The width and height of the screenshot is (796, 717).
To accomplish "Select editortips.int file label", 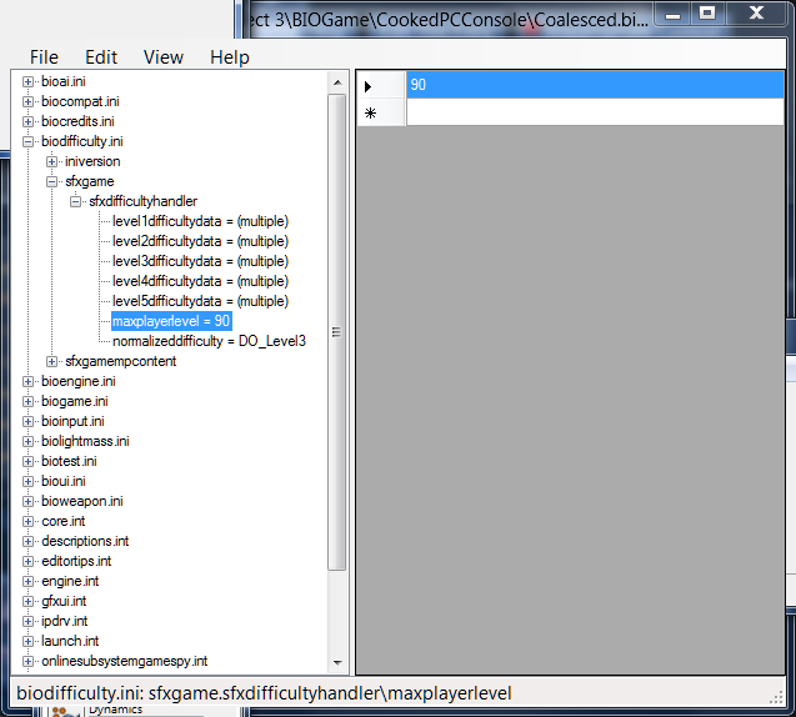I will pos(76,562).
